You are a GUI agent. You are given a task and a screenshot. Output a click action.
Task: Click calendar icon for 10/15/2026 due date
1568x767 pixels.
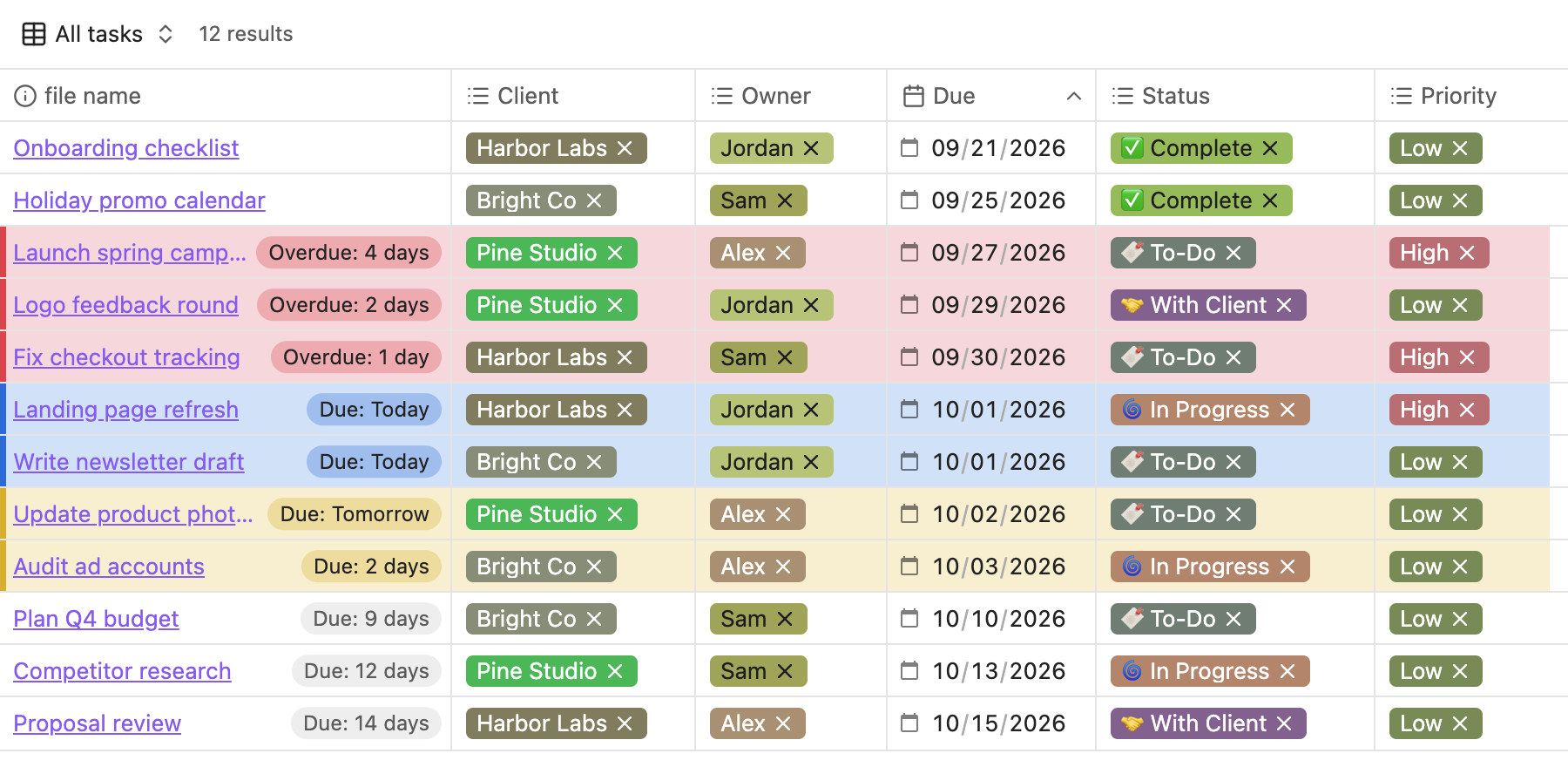point(909,723)
